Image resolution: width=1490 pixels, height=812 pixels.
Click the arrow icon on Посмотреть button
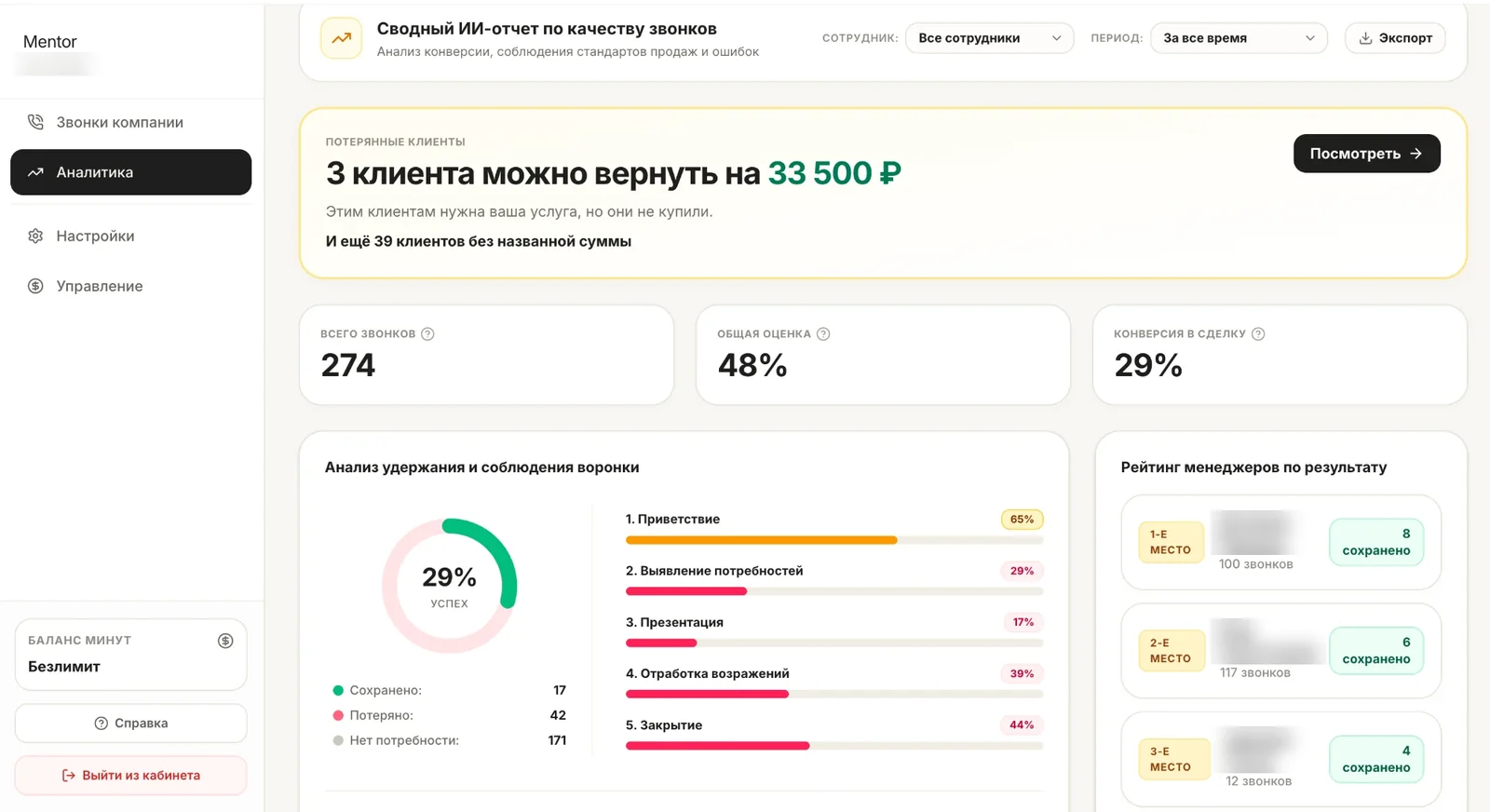pos(1416,154)
